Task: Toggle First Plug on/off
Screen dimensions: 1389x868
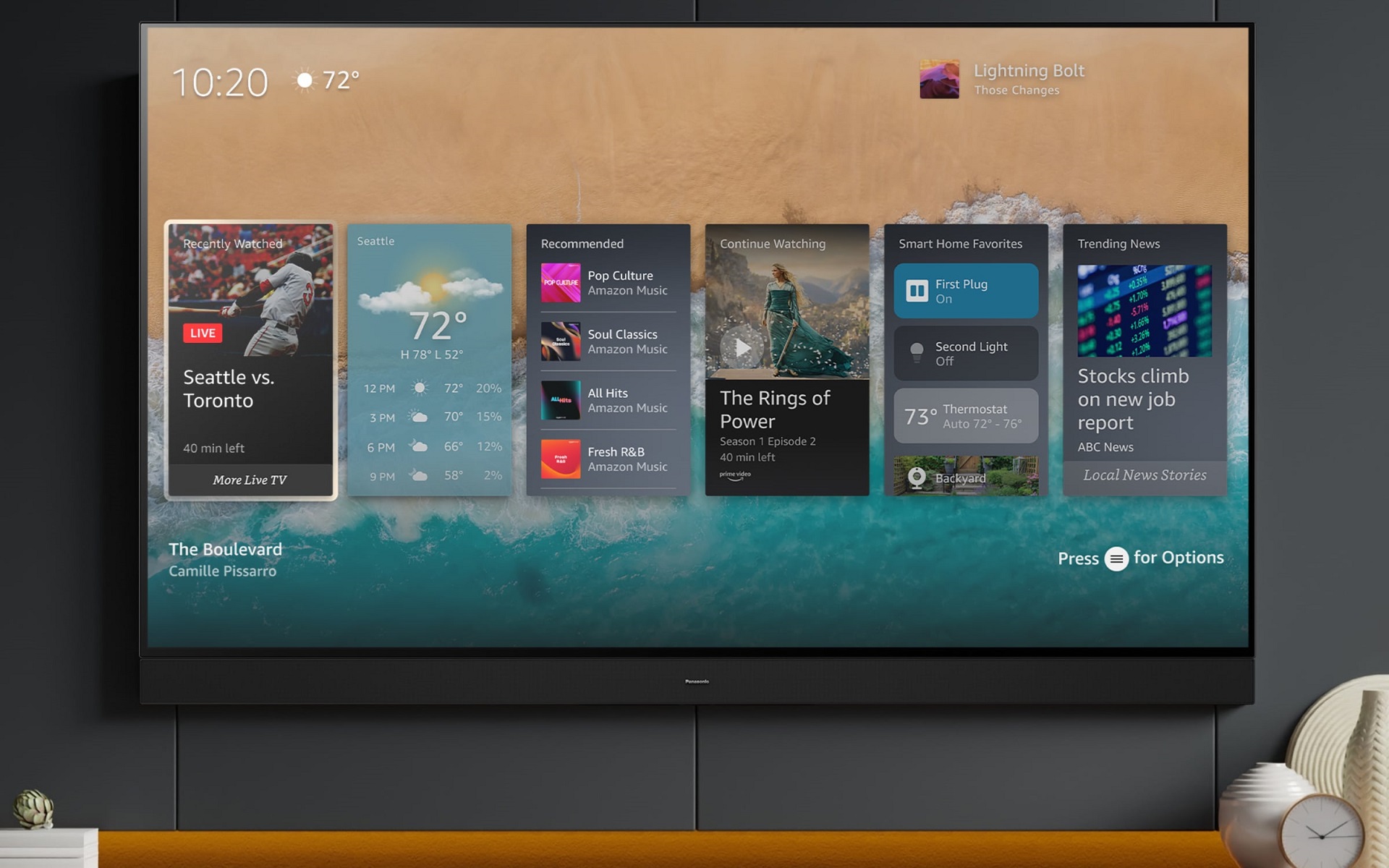Action: 966,291
